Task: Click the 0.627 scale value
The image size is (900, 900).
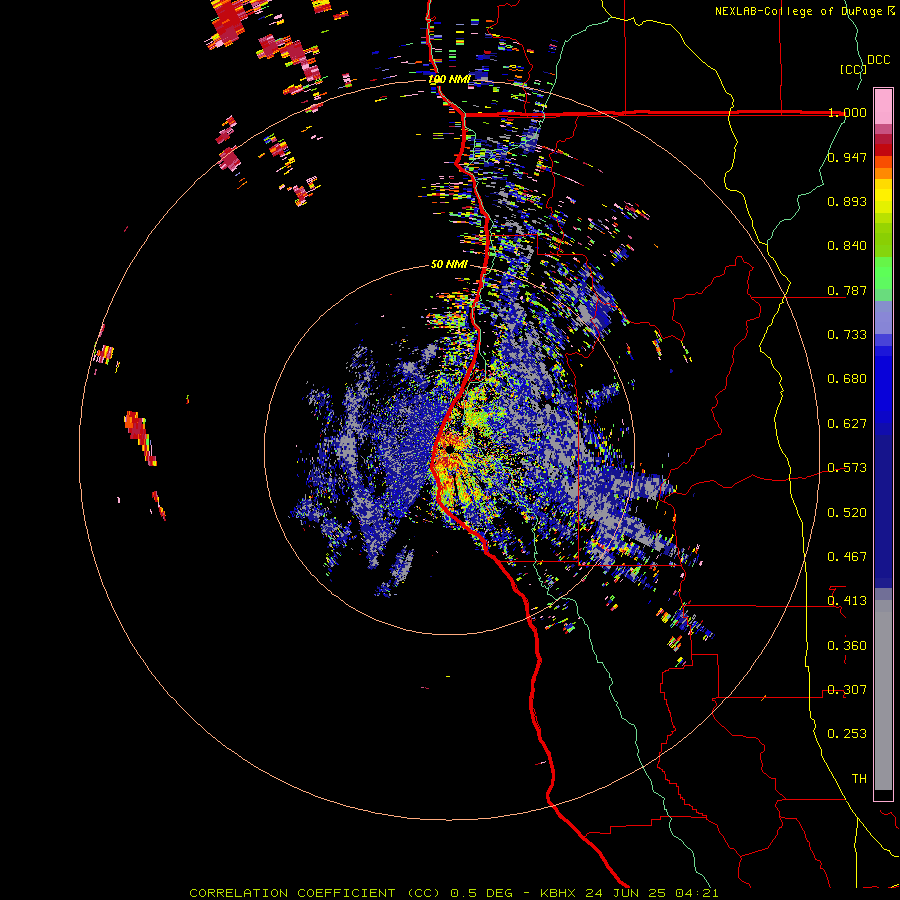Action: coord(847,424)
